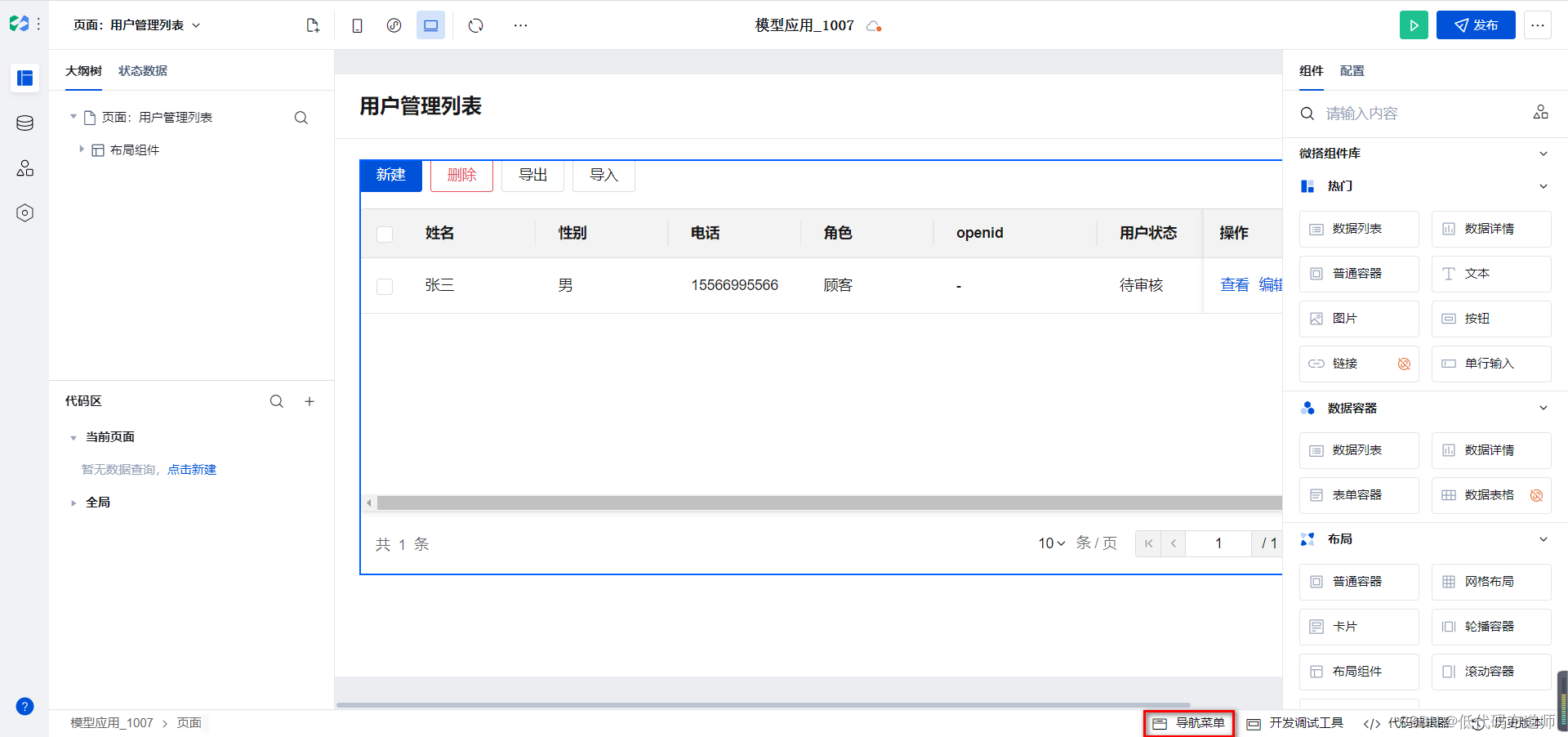Add the 网格布局 grid layout component
Screen dimensions: 1568x737
pyautogui.click(x=1491, y=582)
